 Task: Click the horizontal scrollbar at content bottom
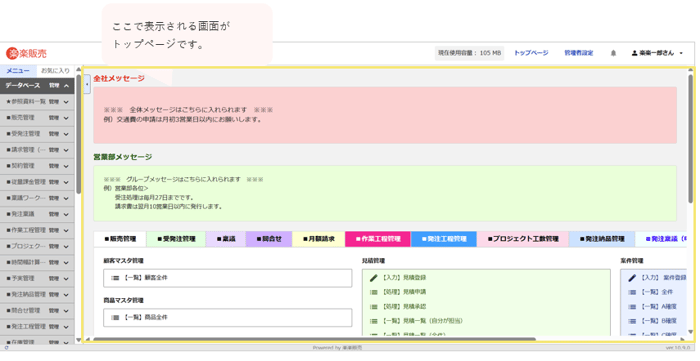(314, 339)
